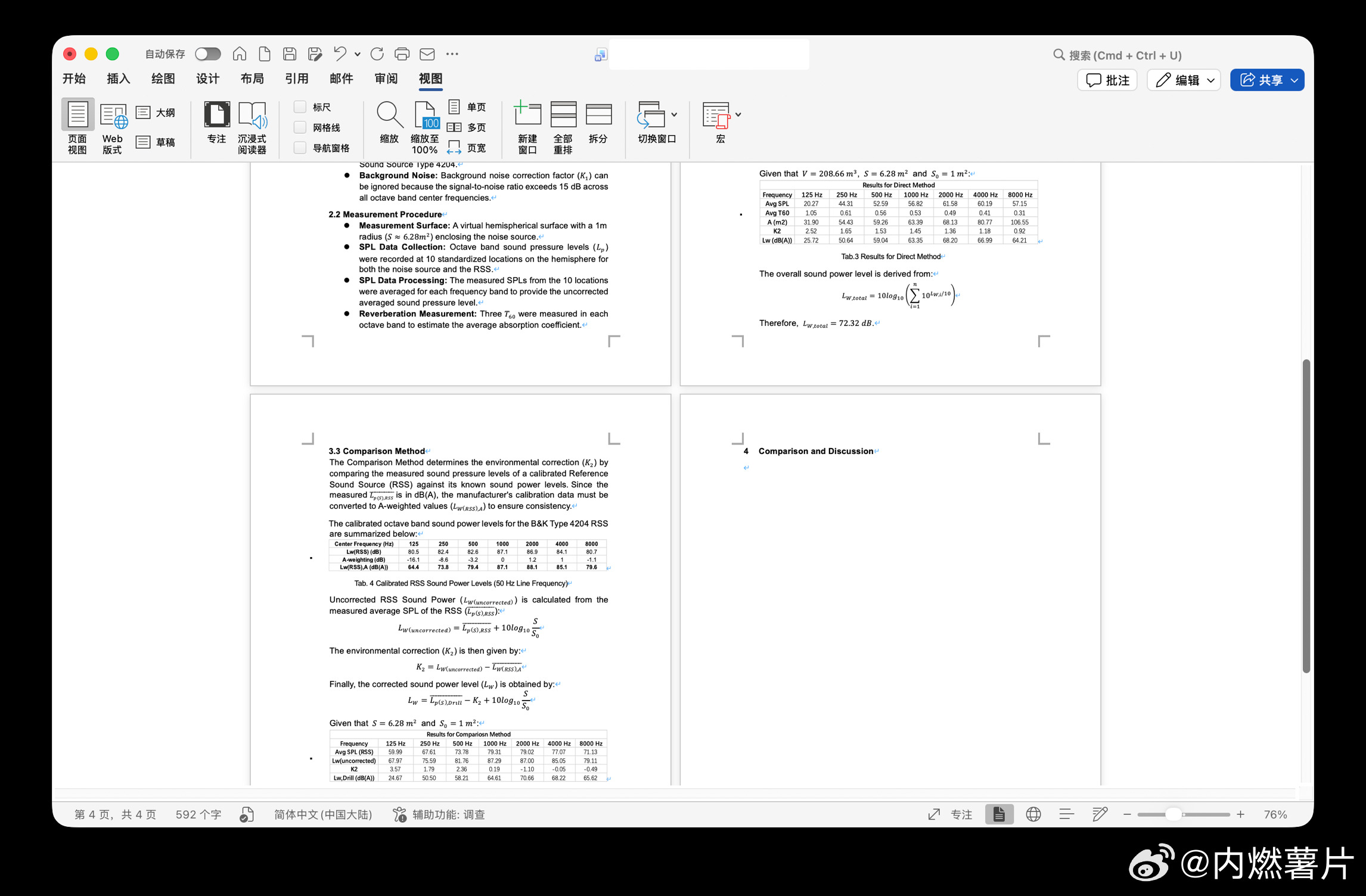This screenshot has width=1366, height=896.
Task: Enable the Ruler (标尺) checkbox
Action: click(x=300, y=107)
